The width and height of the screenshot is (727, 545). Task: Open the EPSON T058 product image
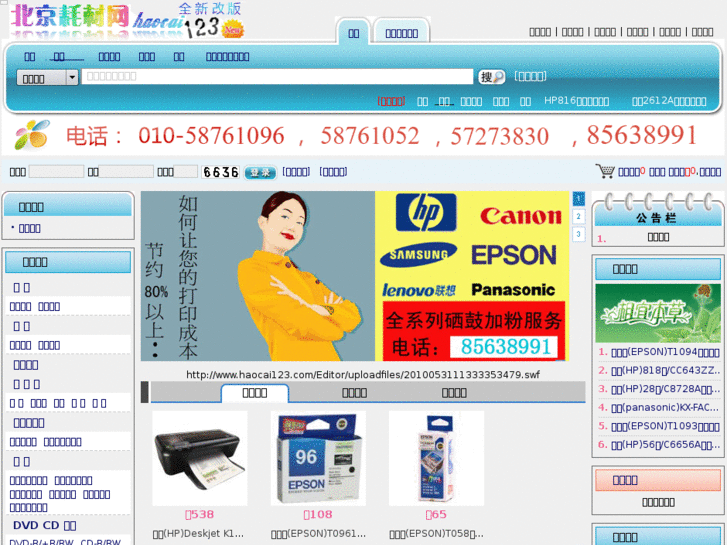click(x=436, y=458)
